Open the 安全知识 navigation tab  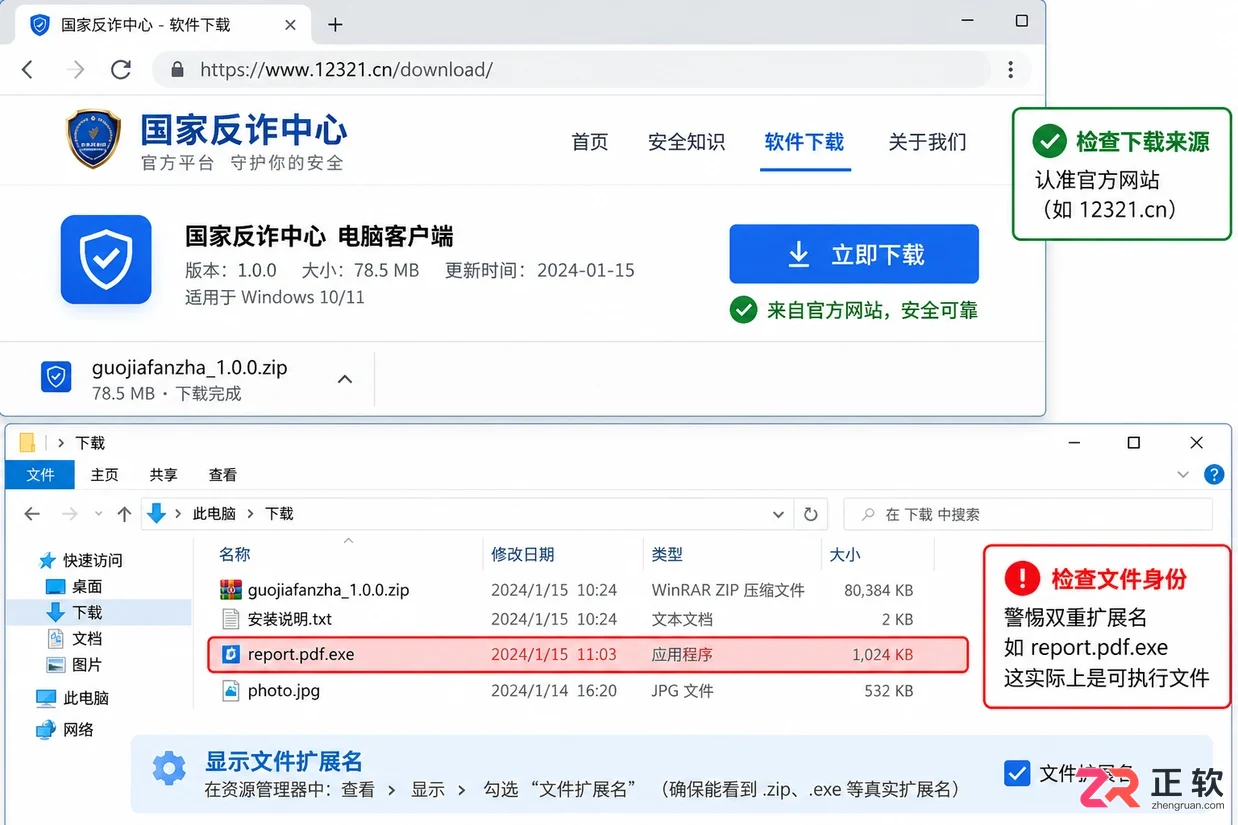[x=686, y=142]
